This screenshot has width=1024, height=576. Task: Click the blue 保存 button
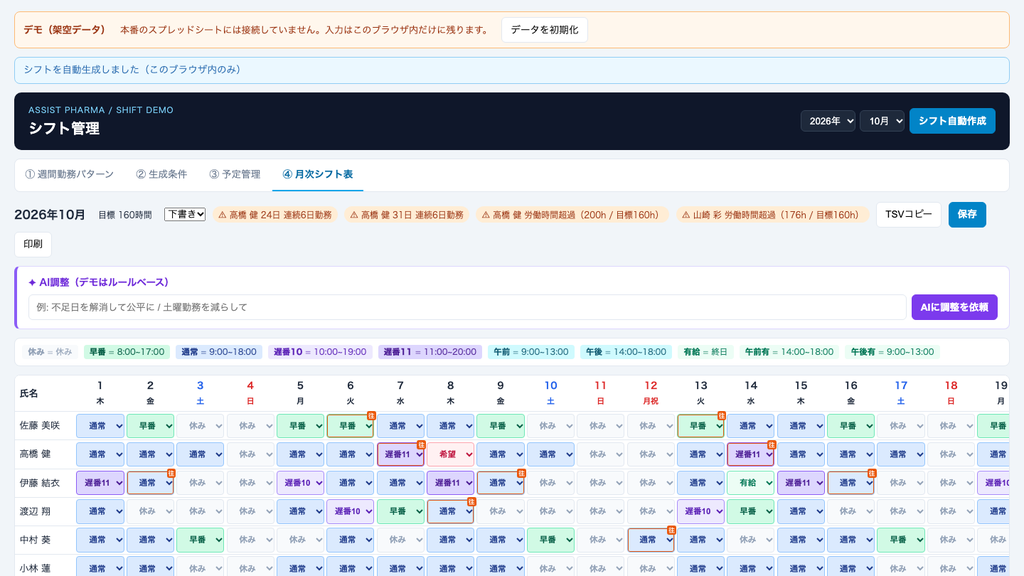(967, 215)
